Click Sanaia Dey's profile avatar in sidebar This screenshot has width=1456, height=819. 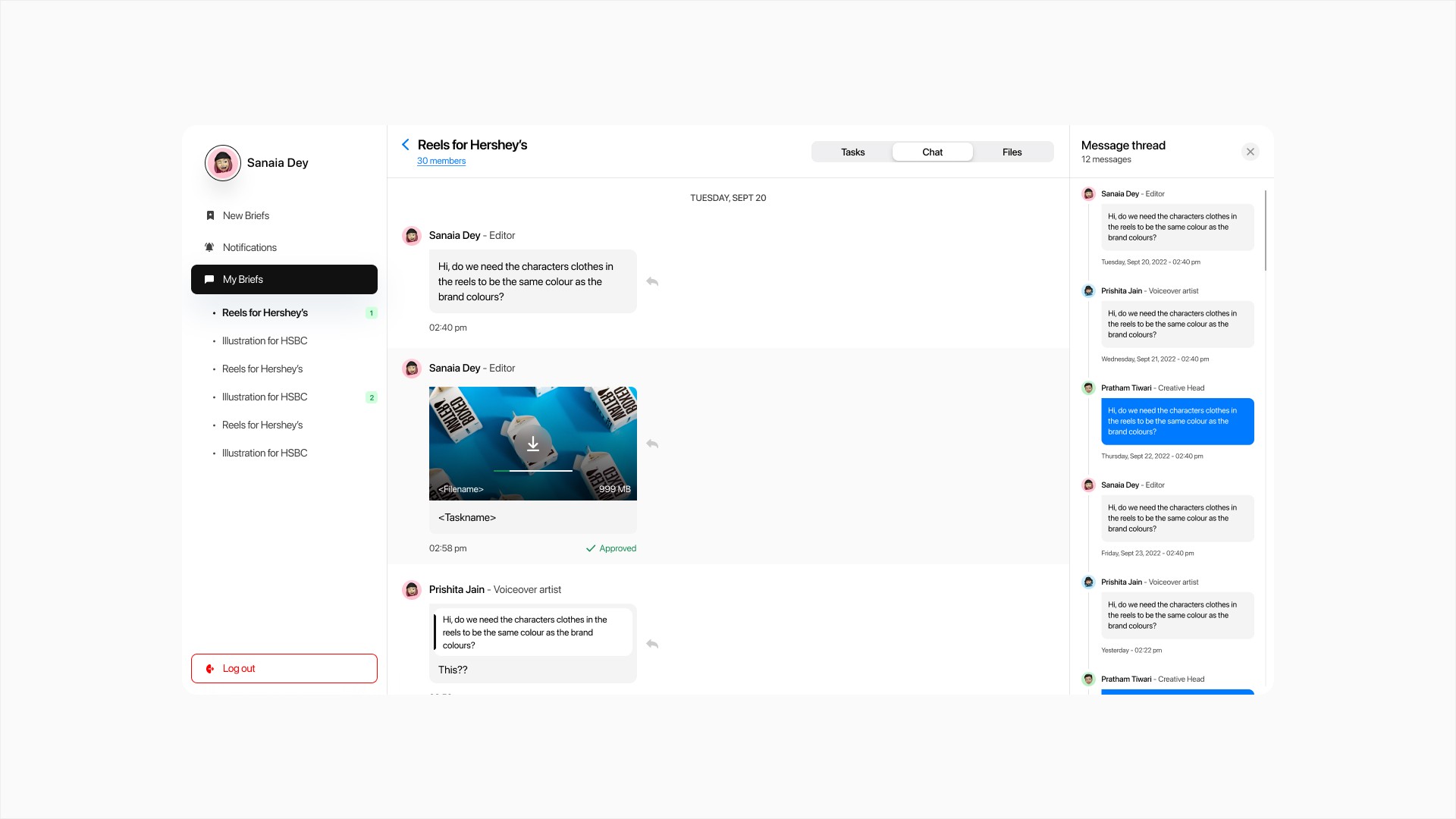point(223,163)
